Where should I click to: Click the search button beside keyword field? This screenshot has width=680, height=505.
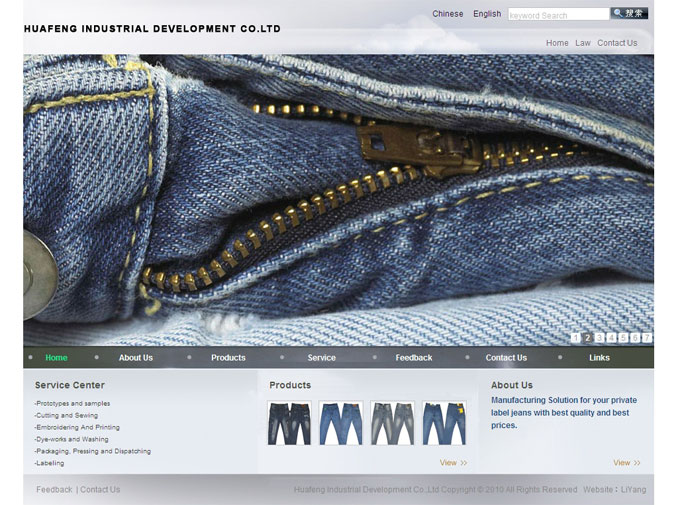pyautogui.click(x=629, y=14)
